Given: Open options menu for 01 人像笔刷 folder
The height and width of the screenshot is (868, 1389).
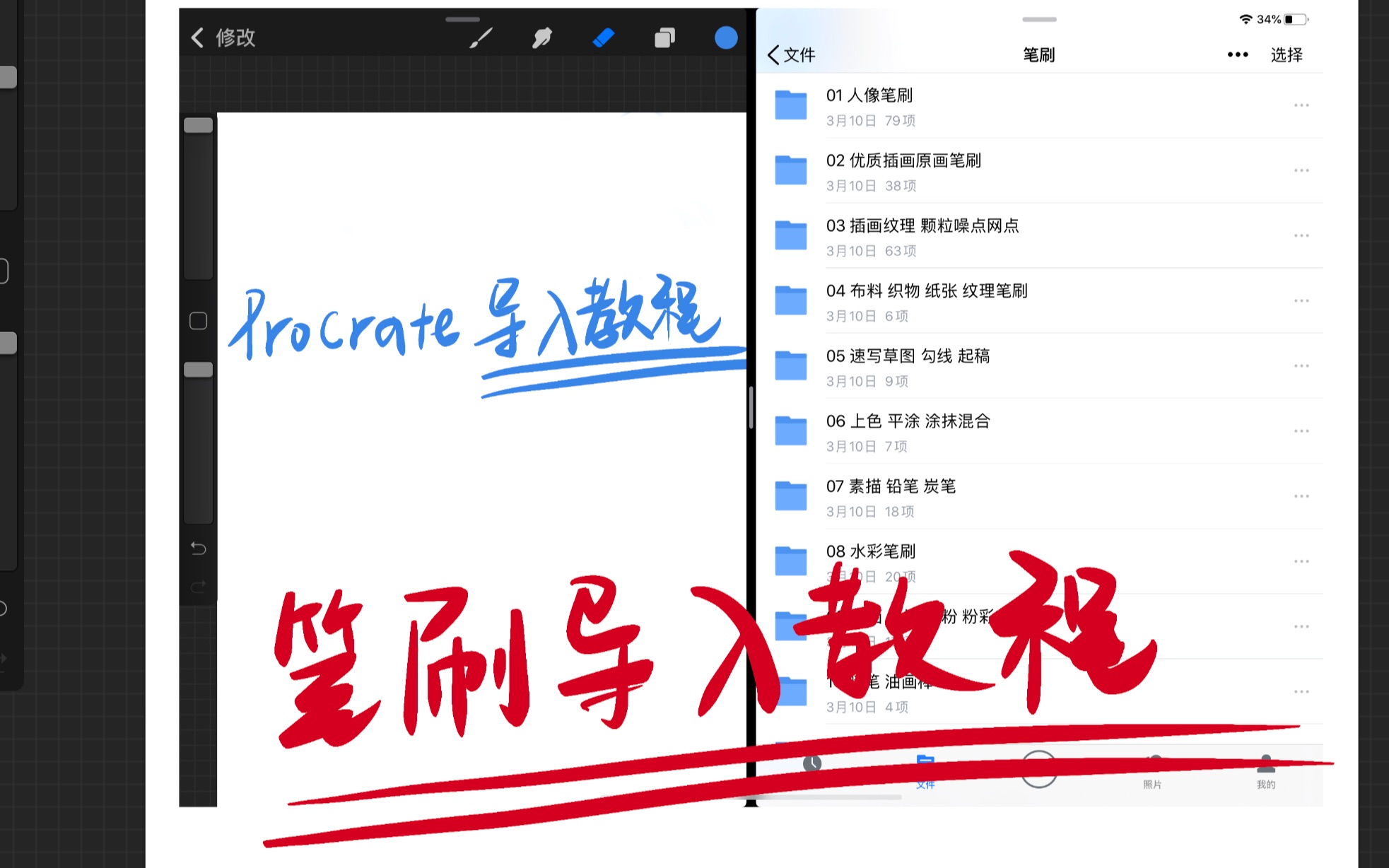Looking at the screenshot, I should [1301, 105].
